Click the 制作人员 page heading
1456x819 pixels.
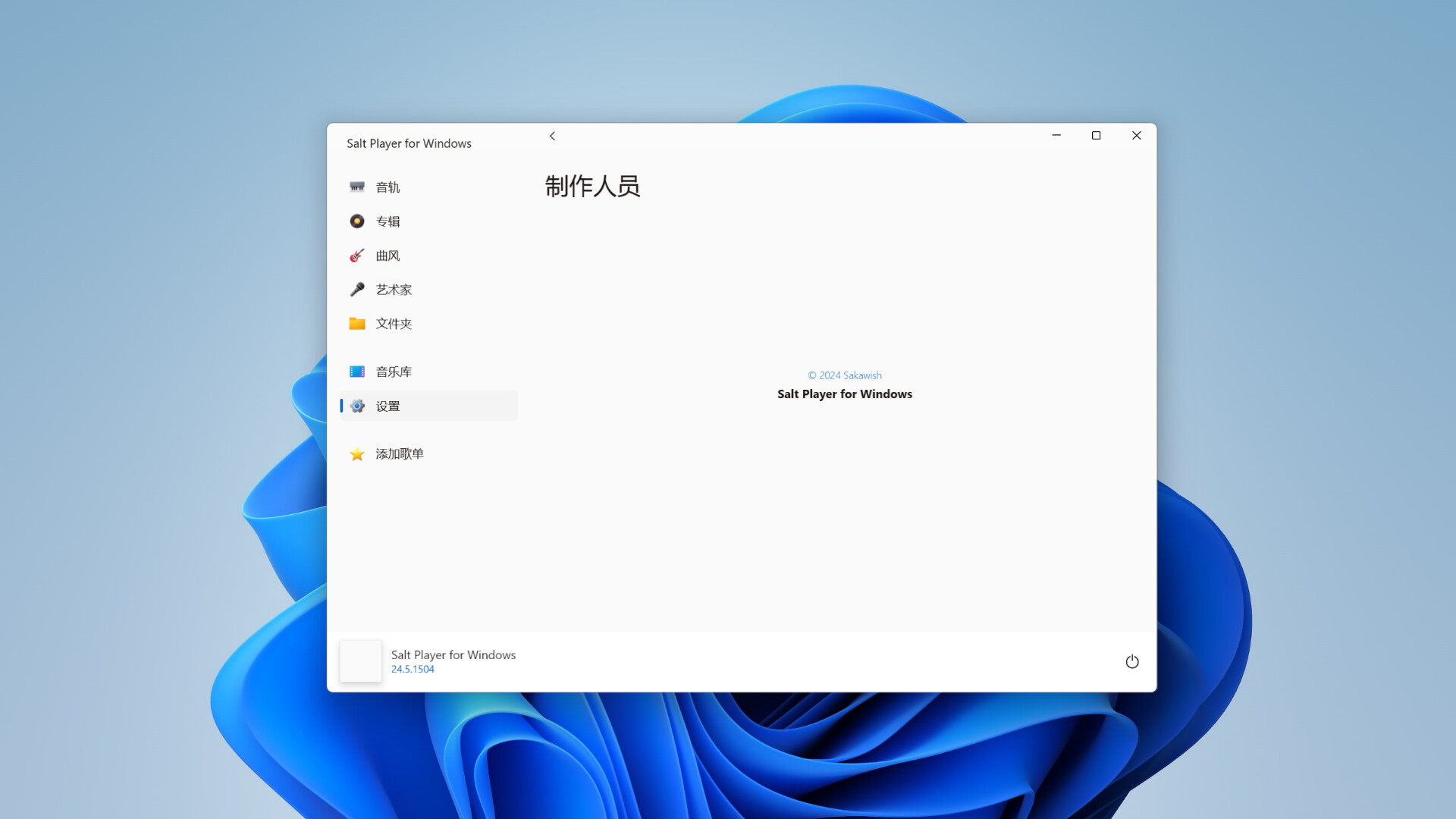point(592,187)
